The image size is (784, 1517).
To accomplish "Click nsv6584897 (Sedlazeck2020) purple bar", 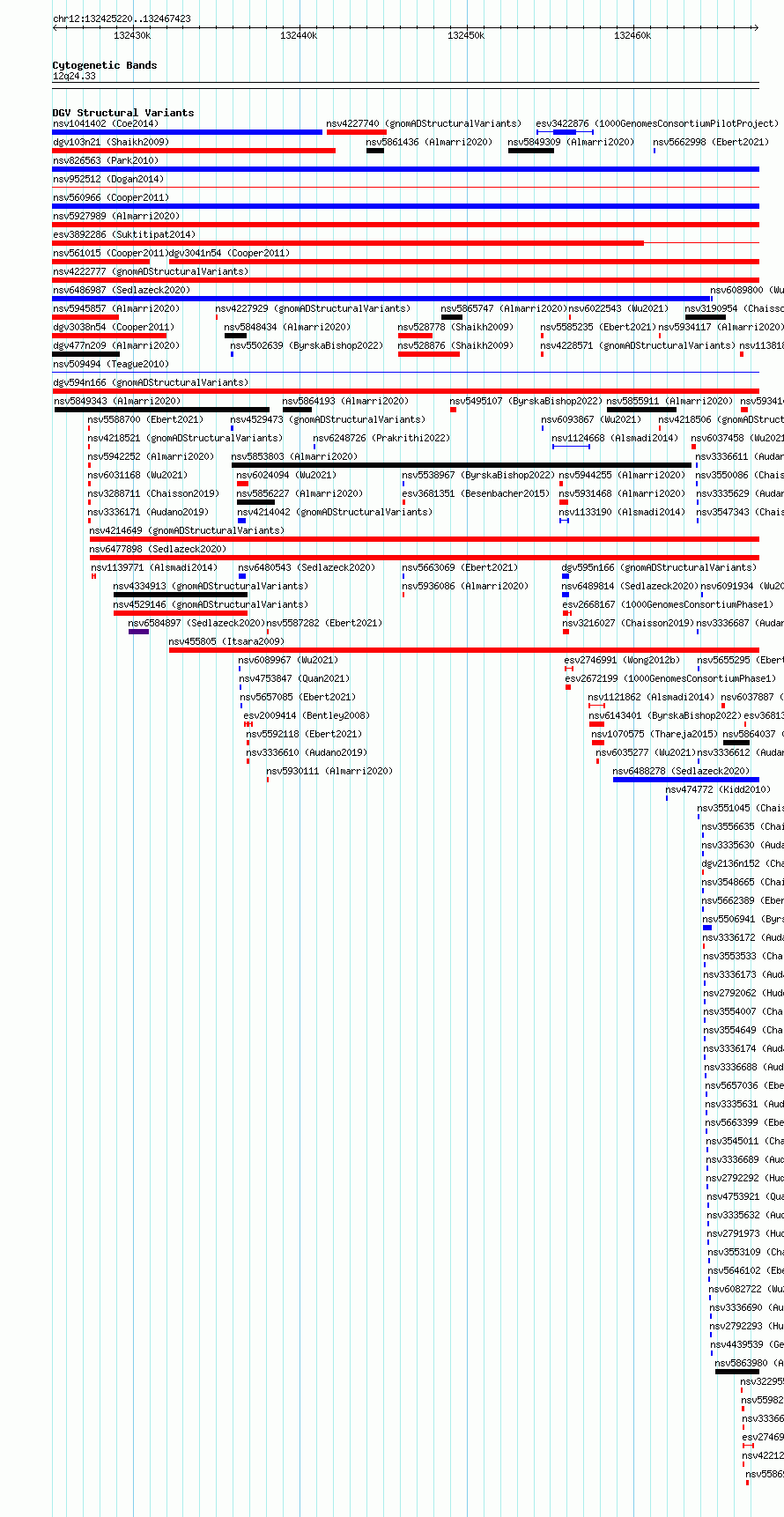I will 138,632.
